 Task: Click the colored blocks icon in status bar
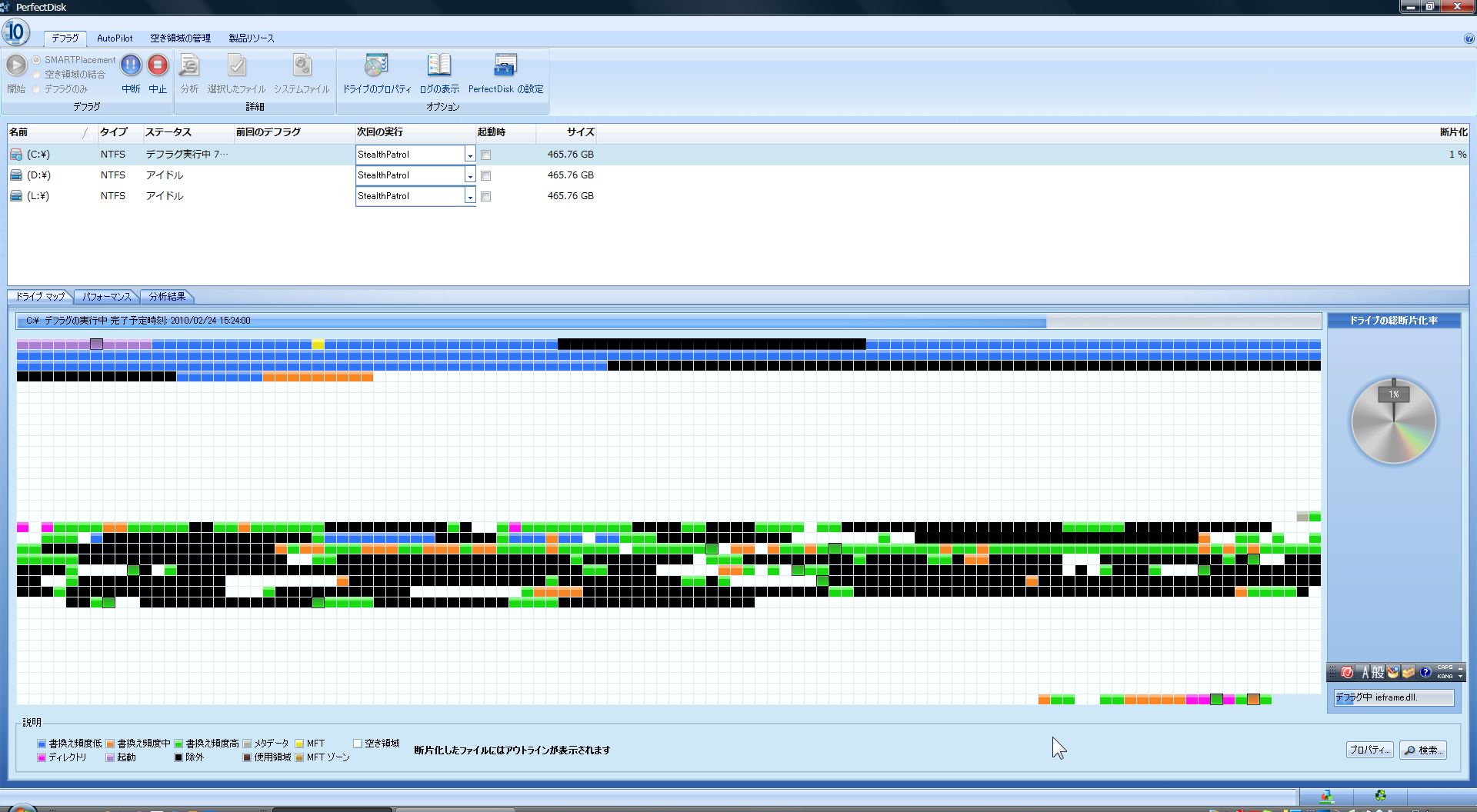coord(1327,796)
